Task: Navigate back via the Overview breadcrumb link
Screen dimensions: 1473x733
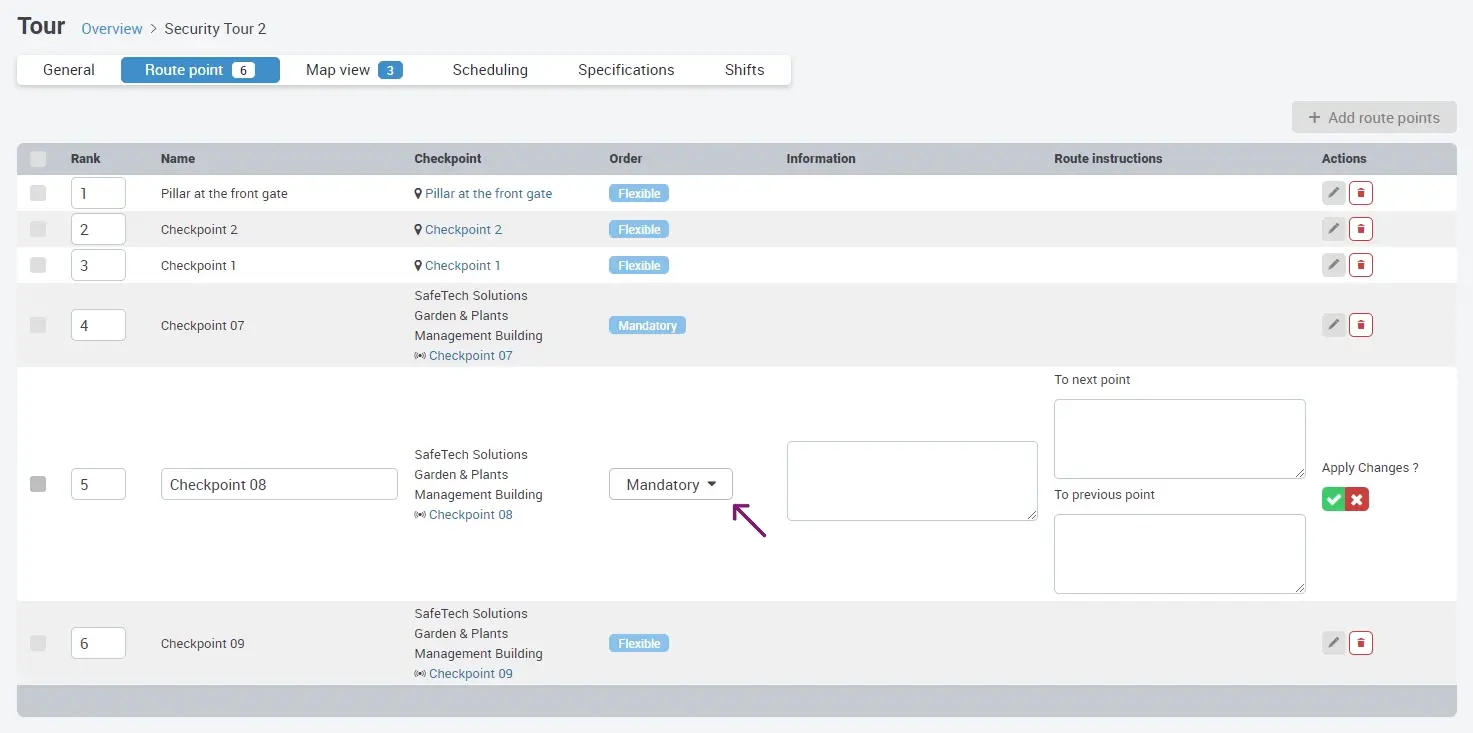Action: pyautogui.click(x=111, y=28)
